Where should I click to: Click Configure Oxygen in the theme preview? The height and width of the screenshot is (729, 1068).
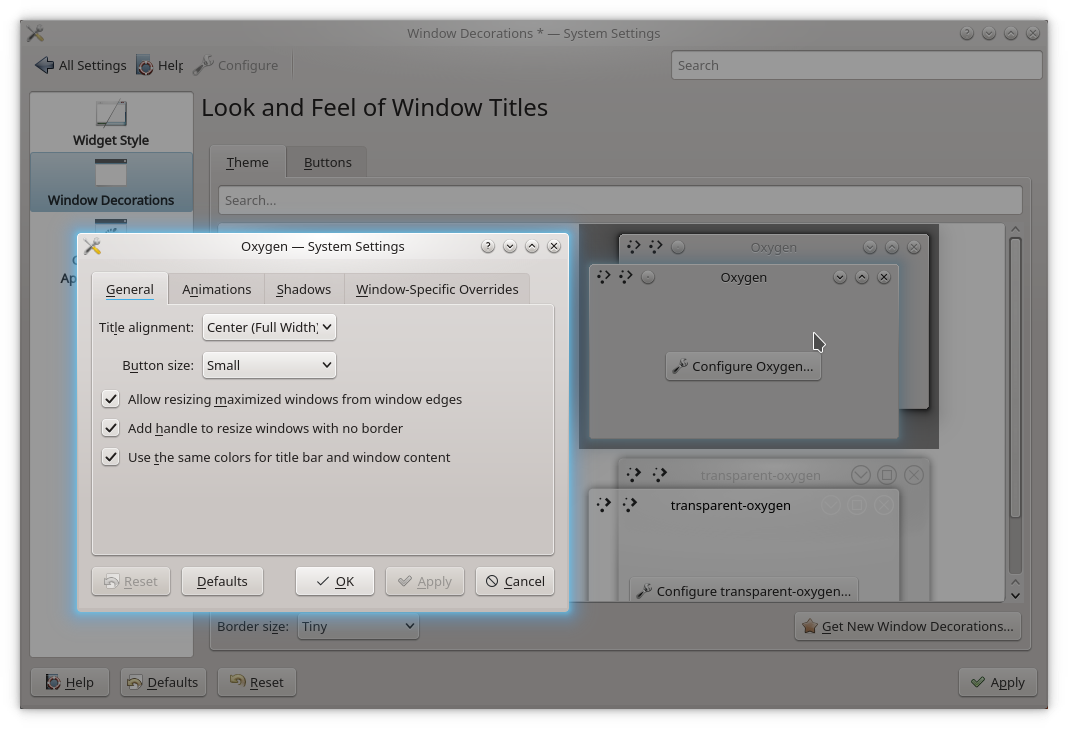click(x=743, y=366)
